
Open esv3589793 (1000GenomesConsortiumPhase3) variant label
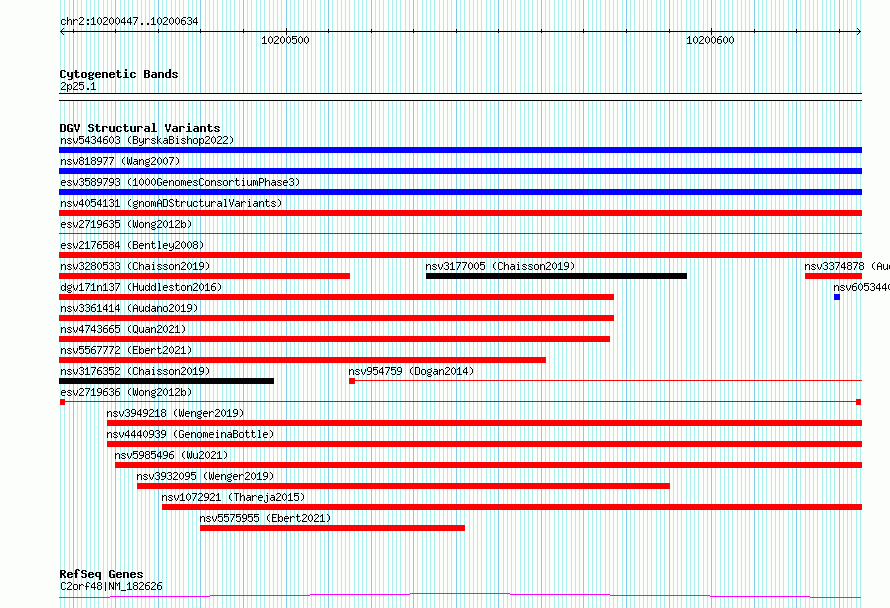click(180, 182)
